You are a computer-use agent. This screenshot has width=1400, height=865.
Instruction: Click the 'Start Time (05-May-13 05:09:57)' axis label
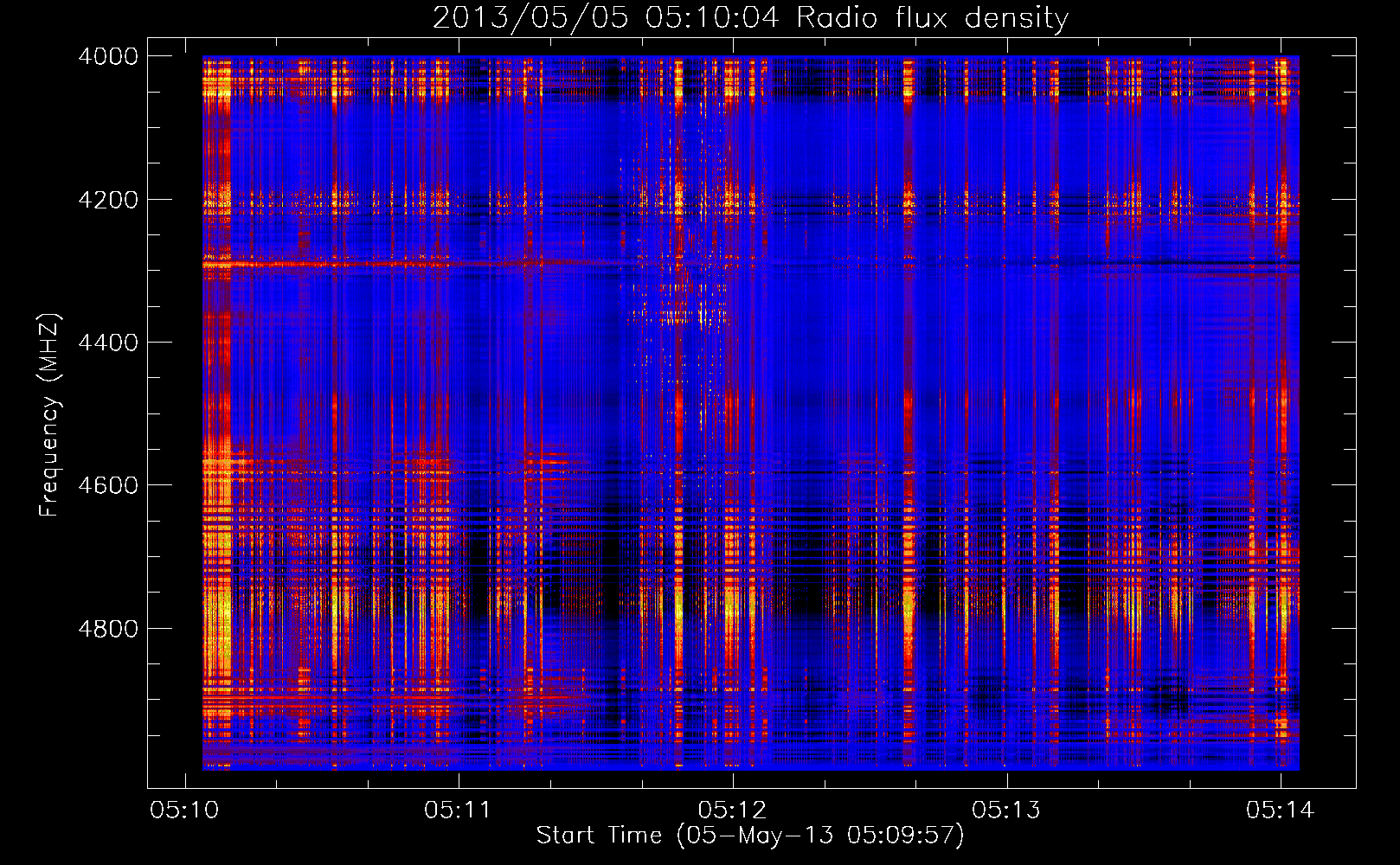[750, 836]
